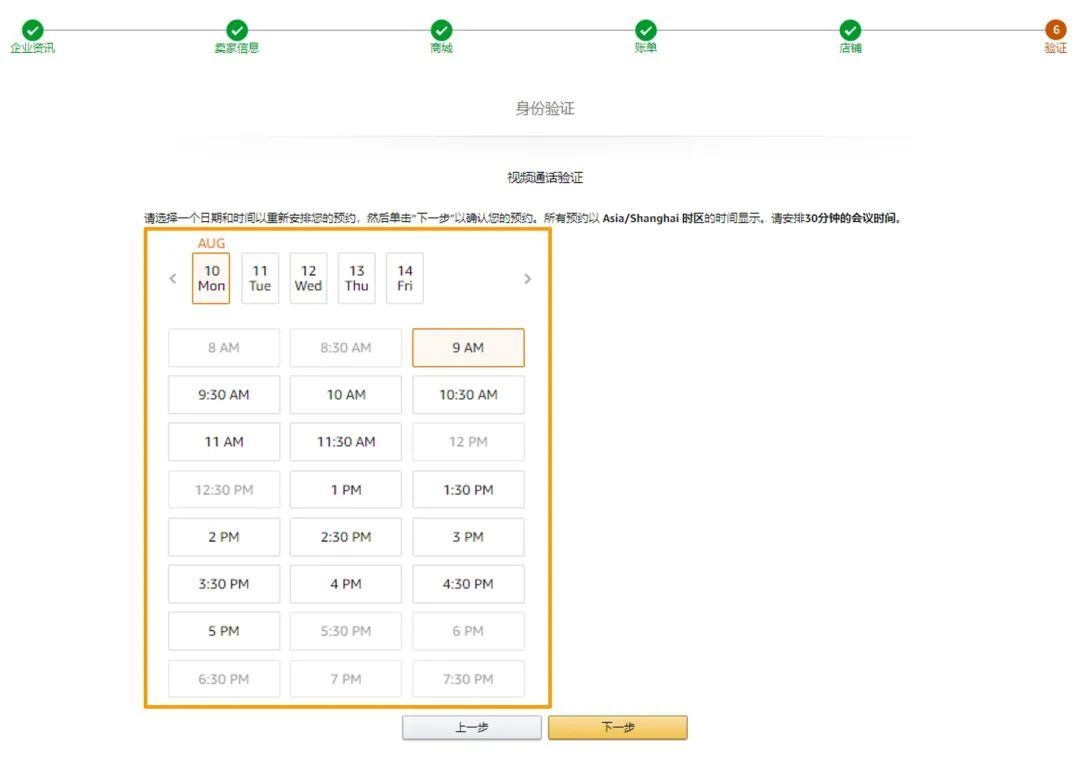Select the date 12 Wed

pyautogui.click(x=308, y=278)
